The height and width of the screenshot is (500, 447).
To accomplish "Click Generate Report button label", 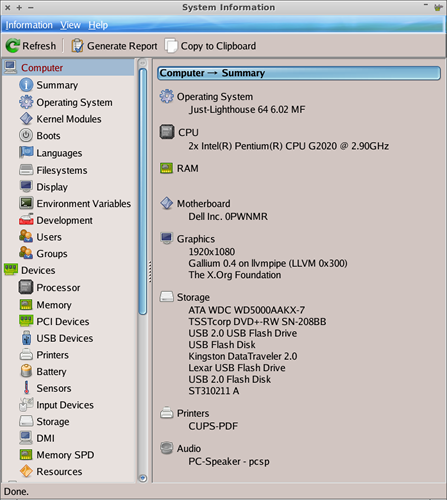I will click(122, 46).
